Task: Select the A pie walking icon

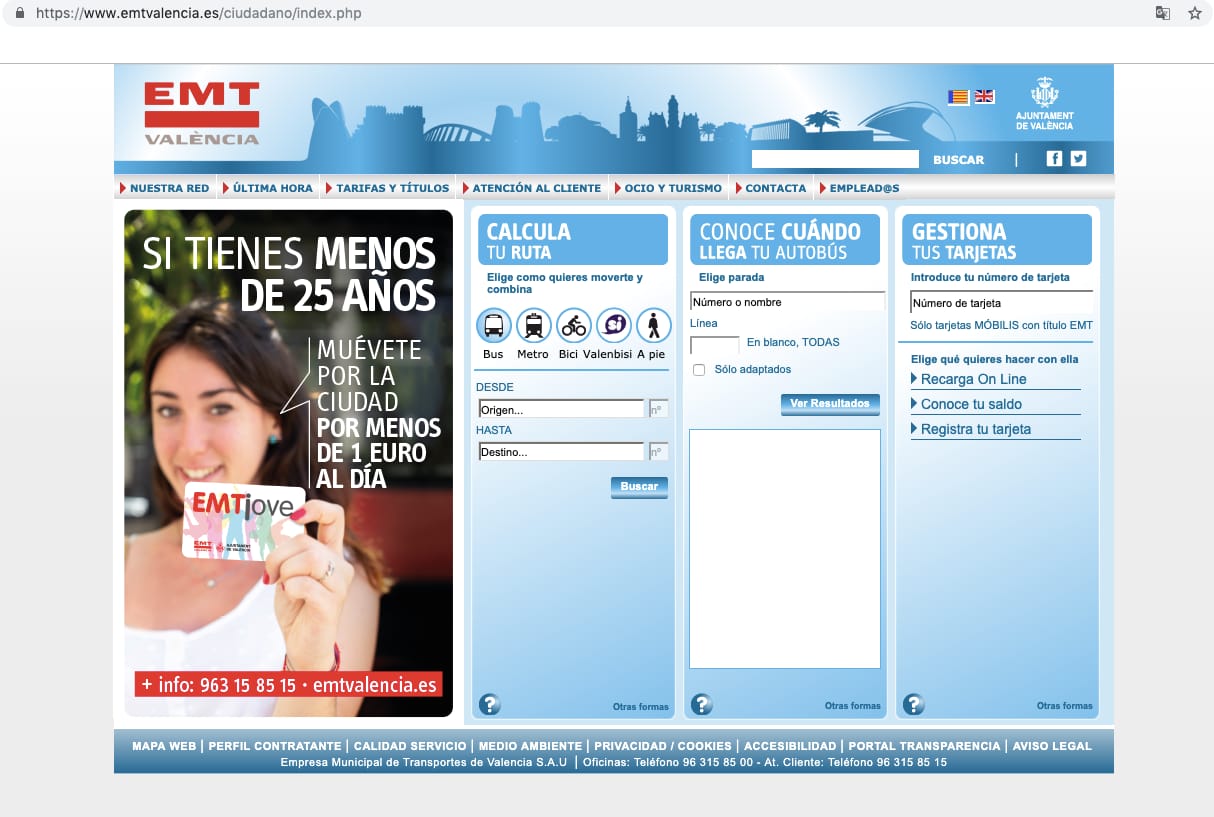Action: pos(653,326)
